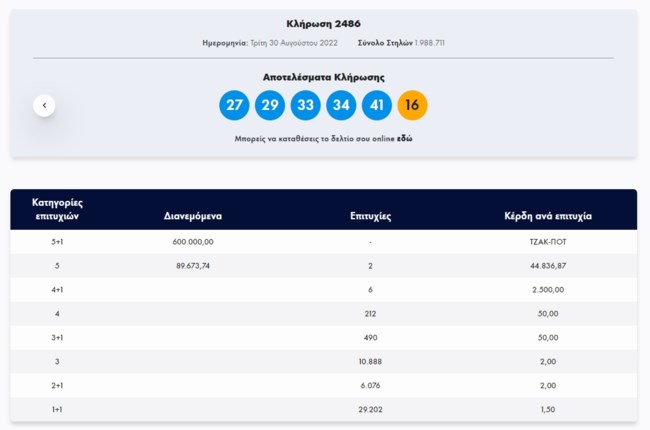The image size is (650, 430).
Task: Click the 'Επιτυχίες' column header
Action: click(x=370, y=215)
